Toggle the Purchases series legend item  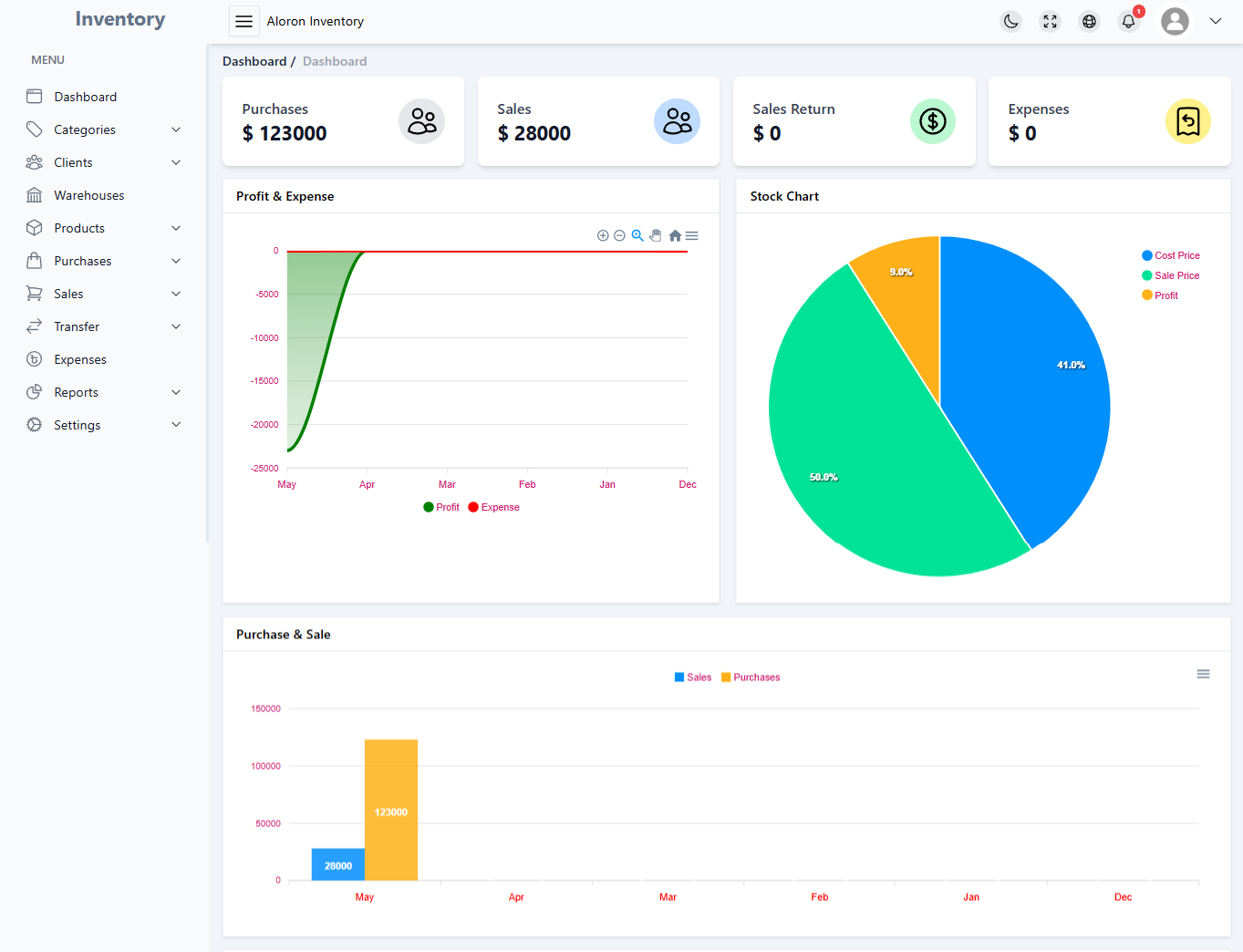(751, 678)
